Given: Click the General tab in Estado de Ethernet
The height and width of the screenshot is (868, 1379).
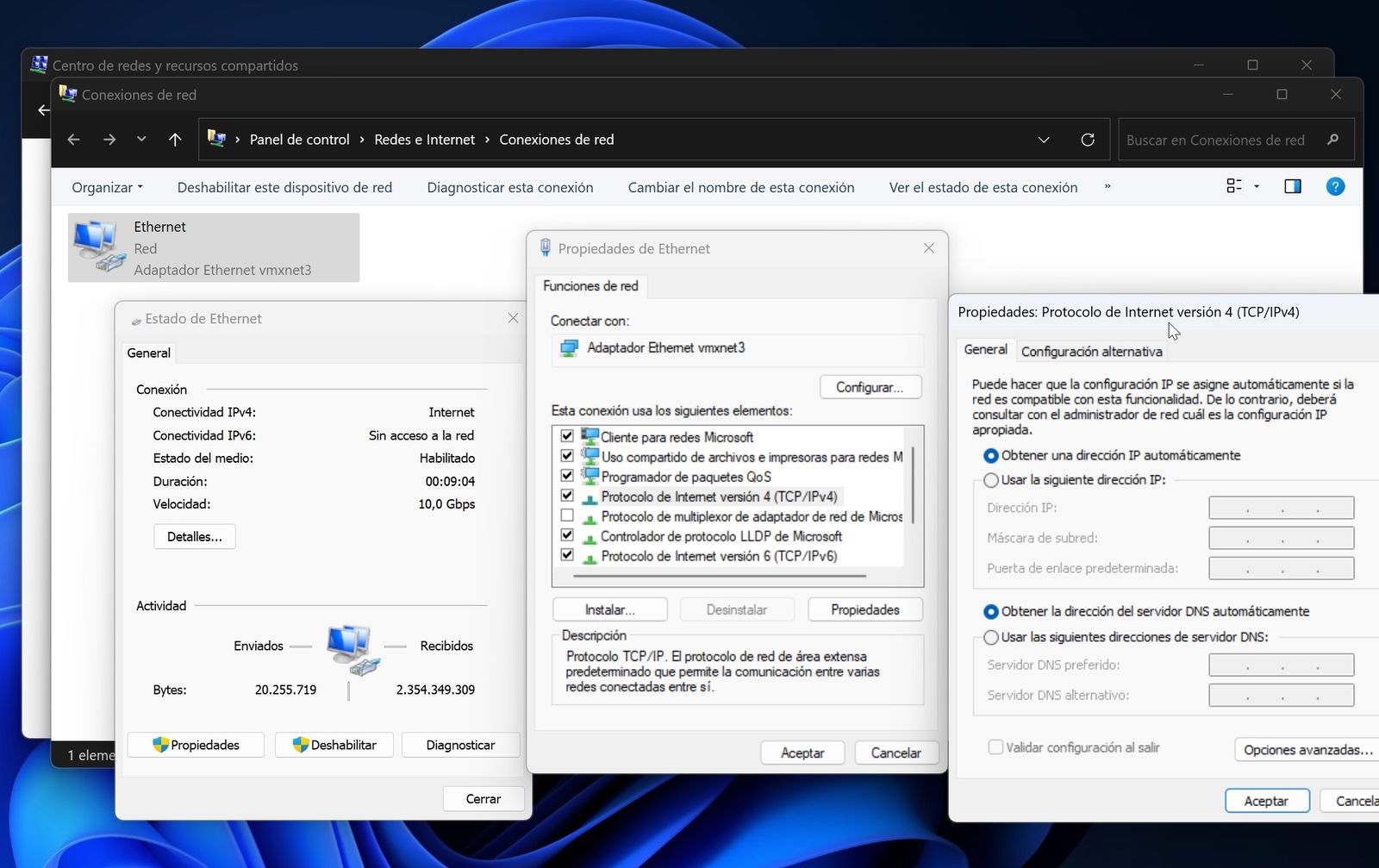Looking at the screenshot, I should coord(149,353).
